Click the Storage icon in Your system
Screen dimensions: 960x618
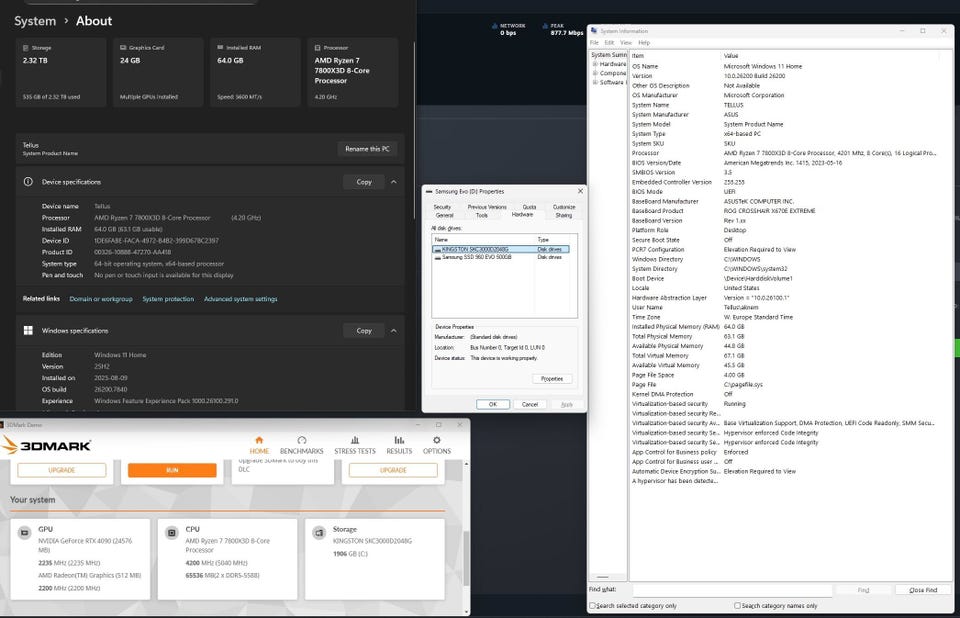pos(318,532)
